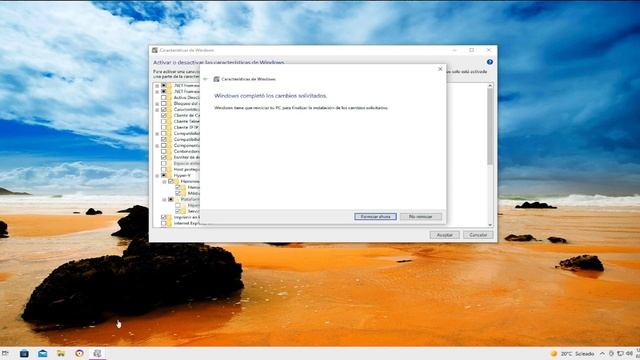Click the back arrow in the dialog
This screenshot has height=360, width=640.
click(206, 79)
